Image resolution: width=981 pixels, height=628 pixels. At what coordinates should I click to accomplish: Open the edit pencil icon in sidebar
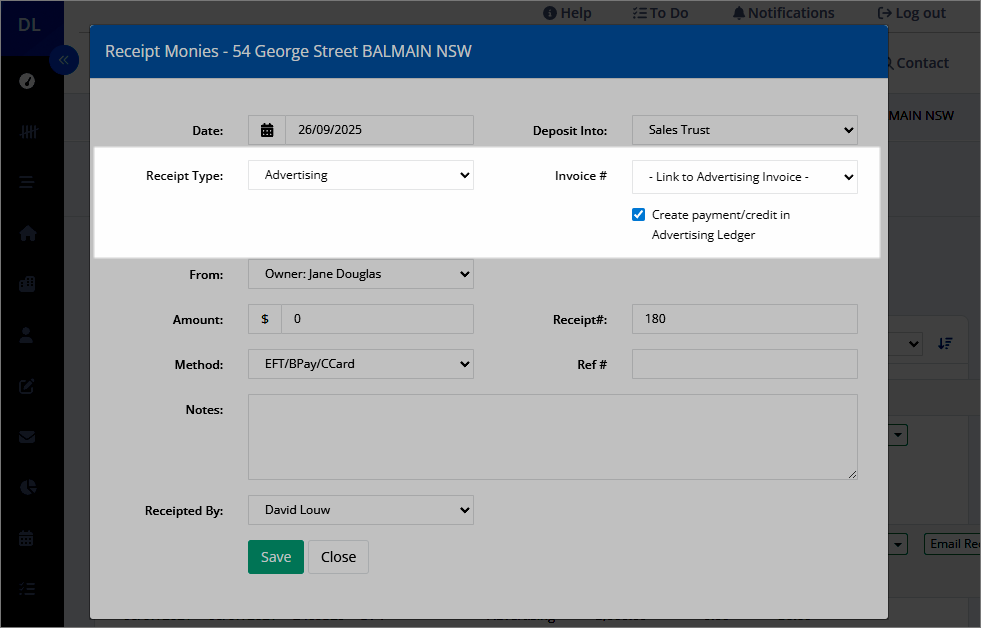pyautogui.click(x=26, y=386)
